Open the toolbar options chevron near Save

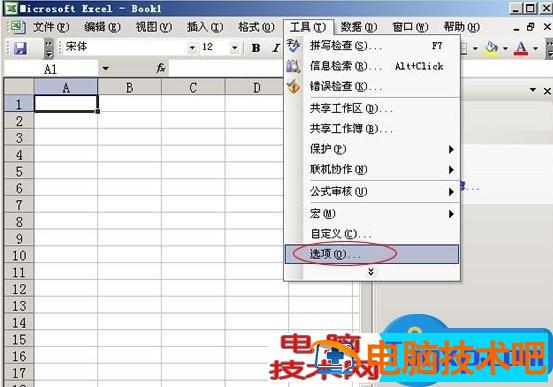(49, 48)
